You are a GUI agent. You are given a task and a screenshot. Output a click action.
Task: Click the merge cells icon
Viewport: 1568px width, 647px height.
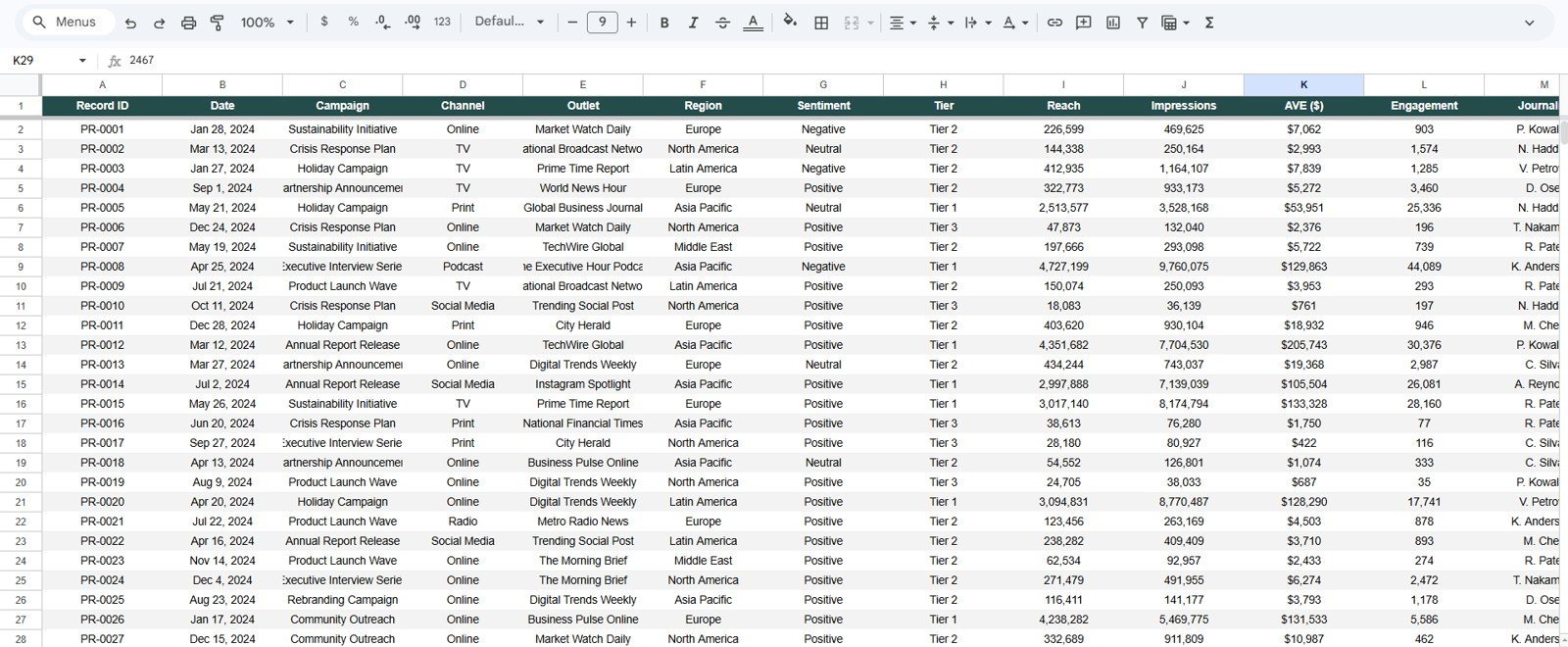pyautogui.click(x=851, y=23)
